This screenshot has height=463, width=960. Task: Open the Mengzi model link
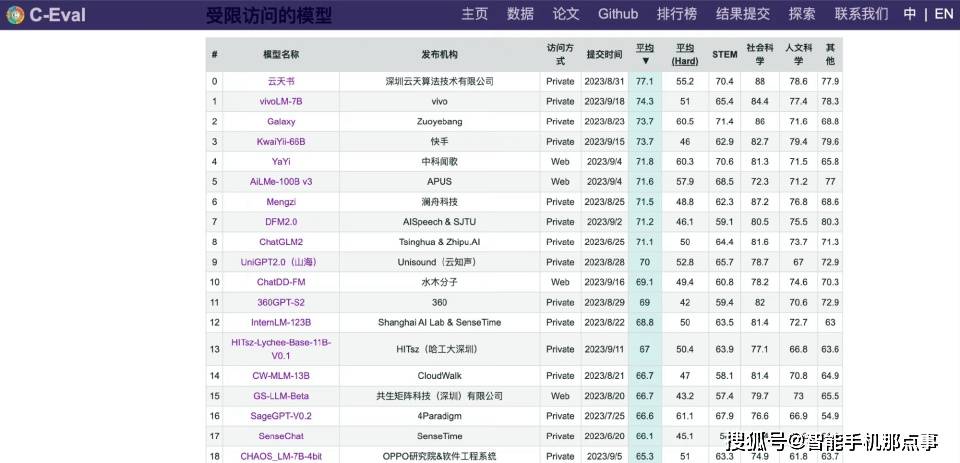pos(281,202)
